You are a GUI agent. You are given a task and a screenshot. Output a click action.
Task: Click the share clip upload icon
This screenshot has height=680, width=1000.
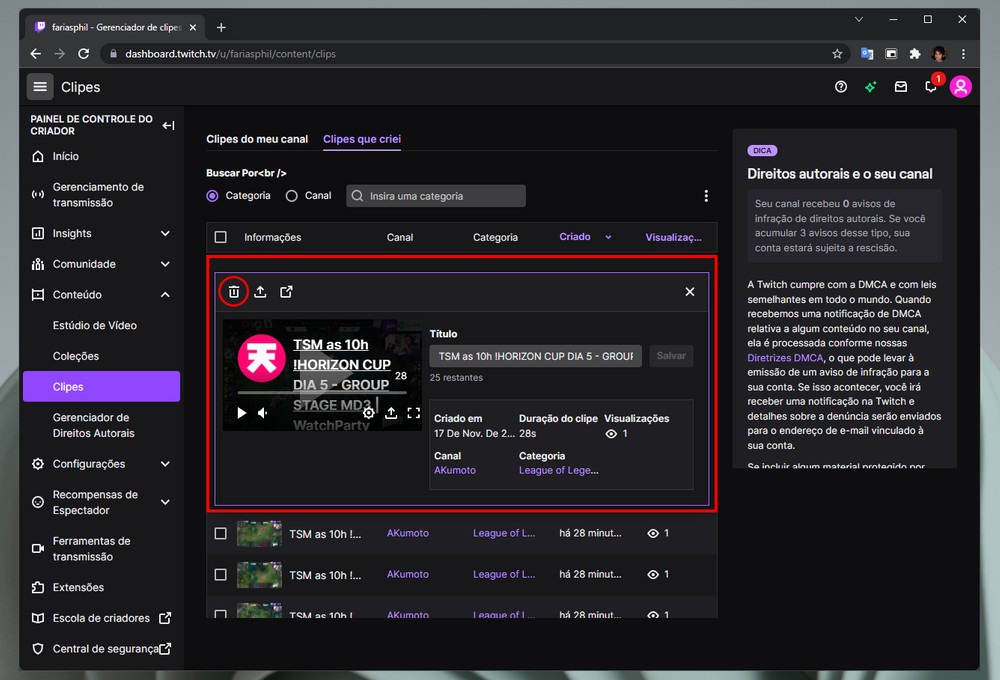click(260, 292)
